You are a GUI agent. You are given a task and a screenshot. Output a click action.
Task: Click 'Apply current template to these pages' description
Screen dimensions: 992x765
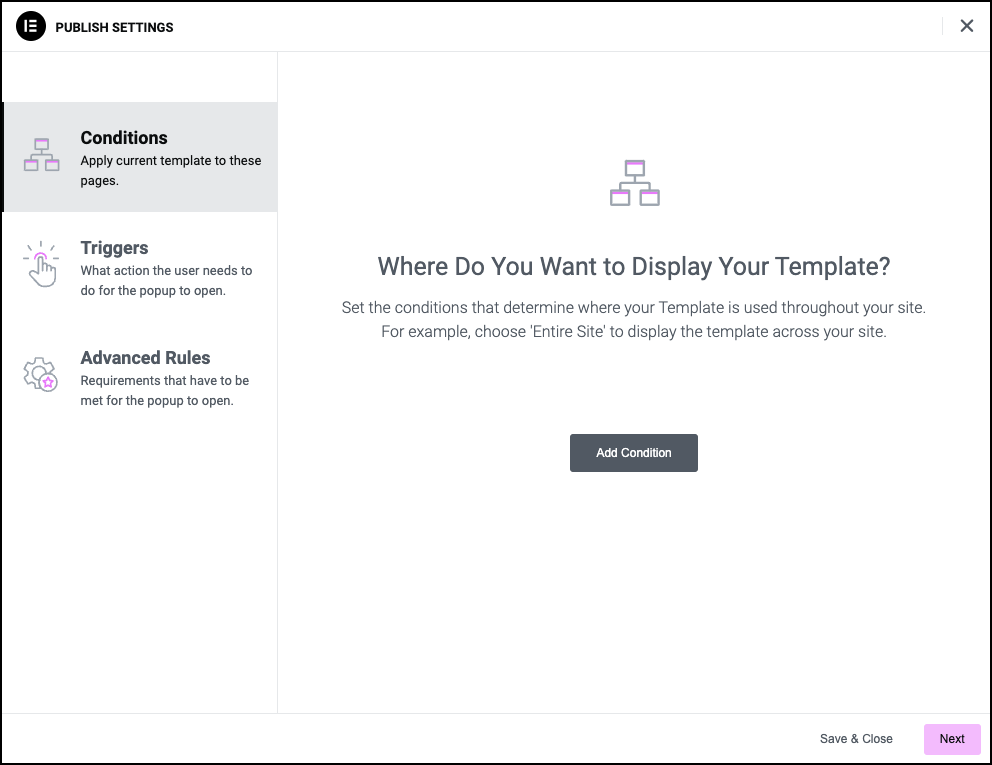point(170,170)
